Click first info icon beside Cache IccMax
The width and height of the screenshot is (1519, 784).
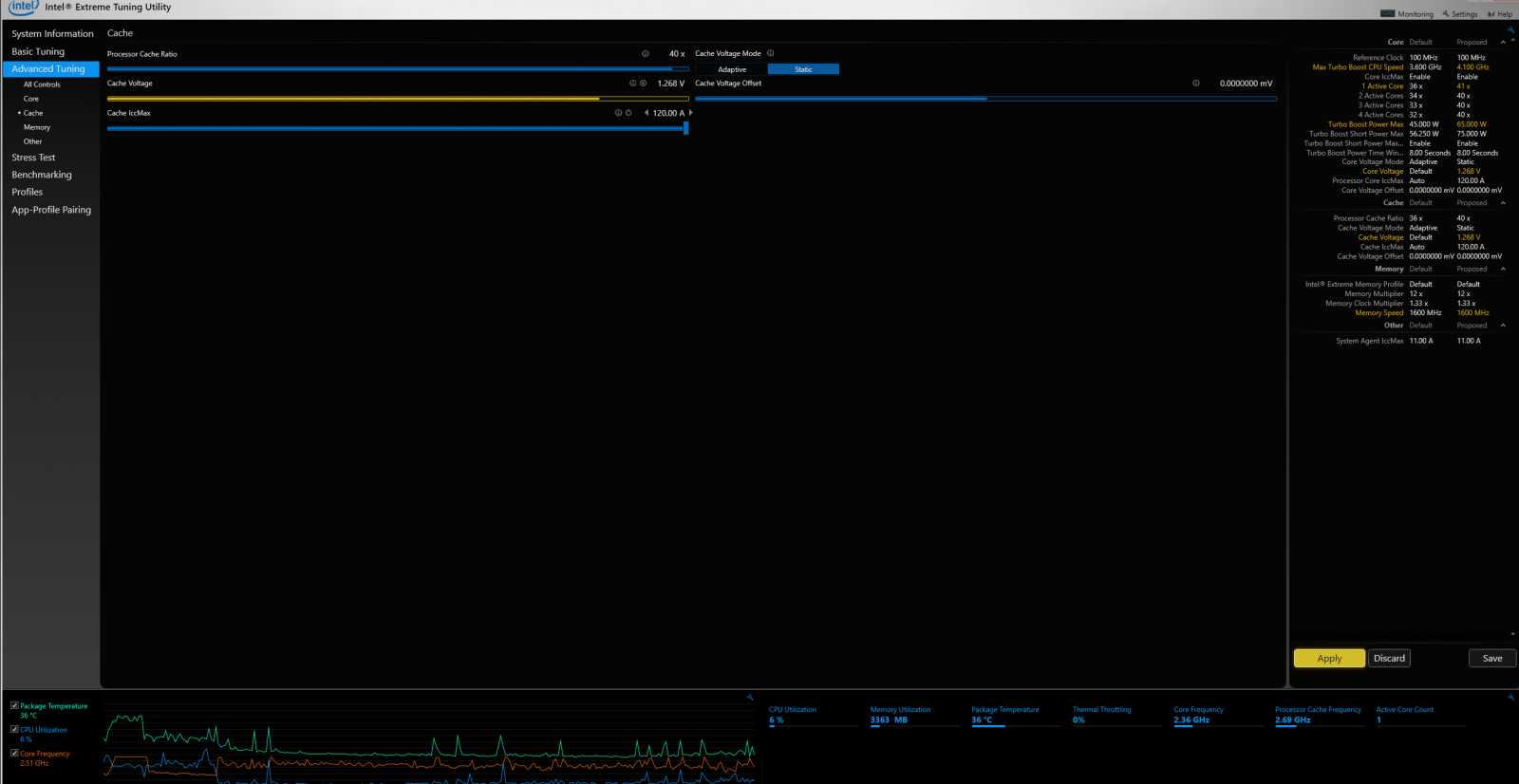click(x=618, y=113)
